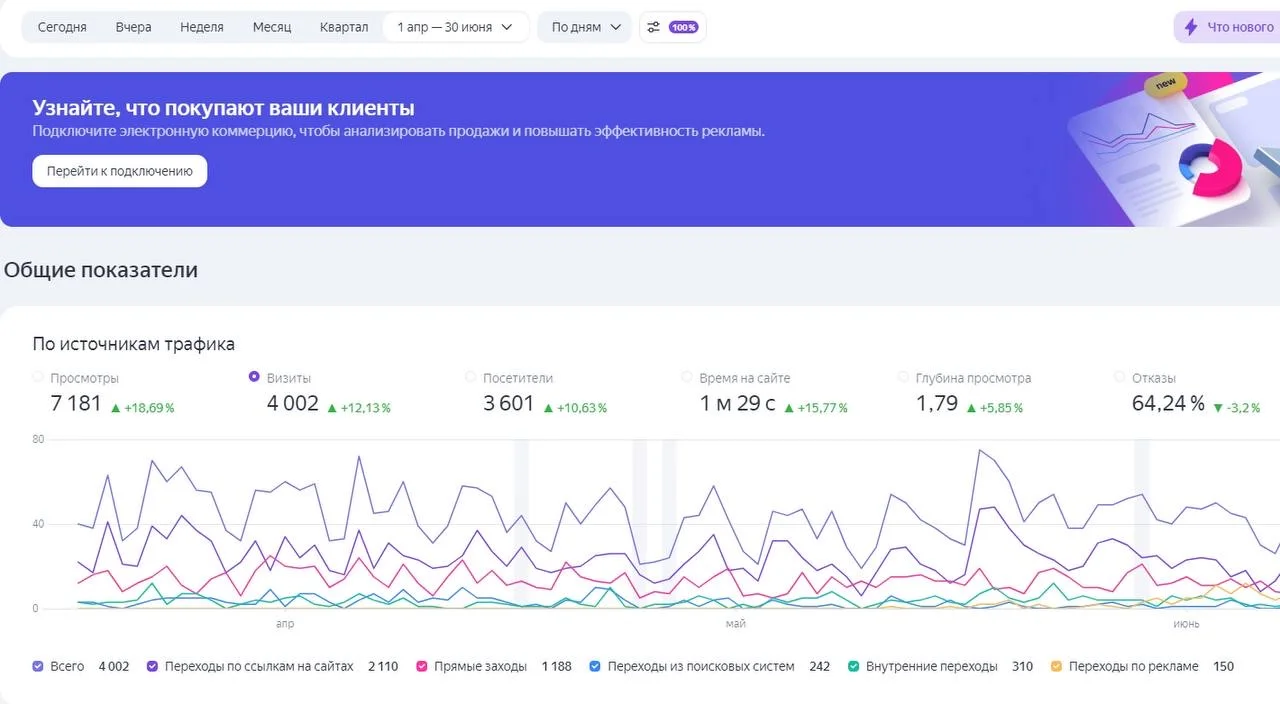
Task: Click the +10,63 % change indicator
Action: coord(575,408)
